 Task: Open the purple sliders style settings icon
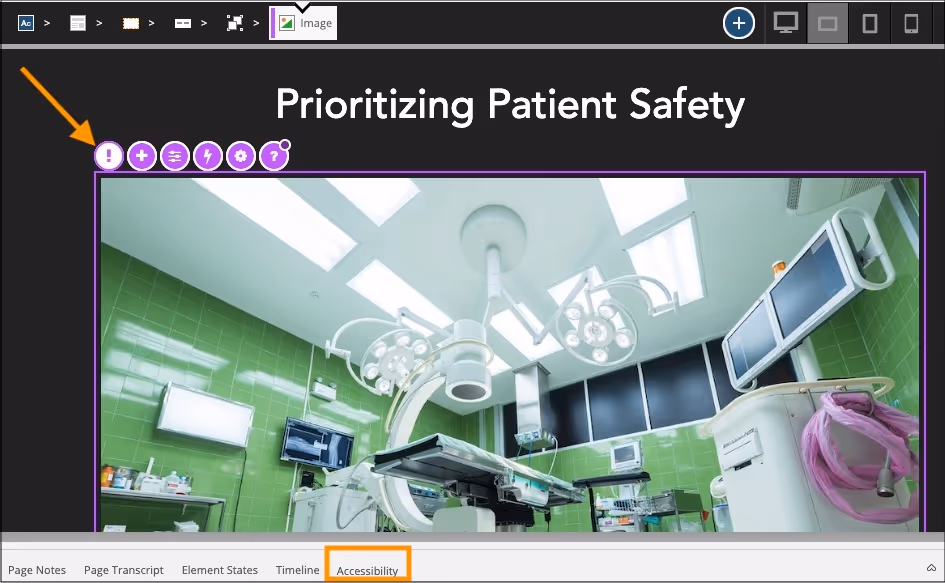[x=175, y=156]
